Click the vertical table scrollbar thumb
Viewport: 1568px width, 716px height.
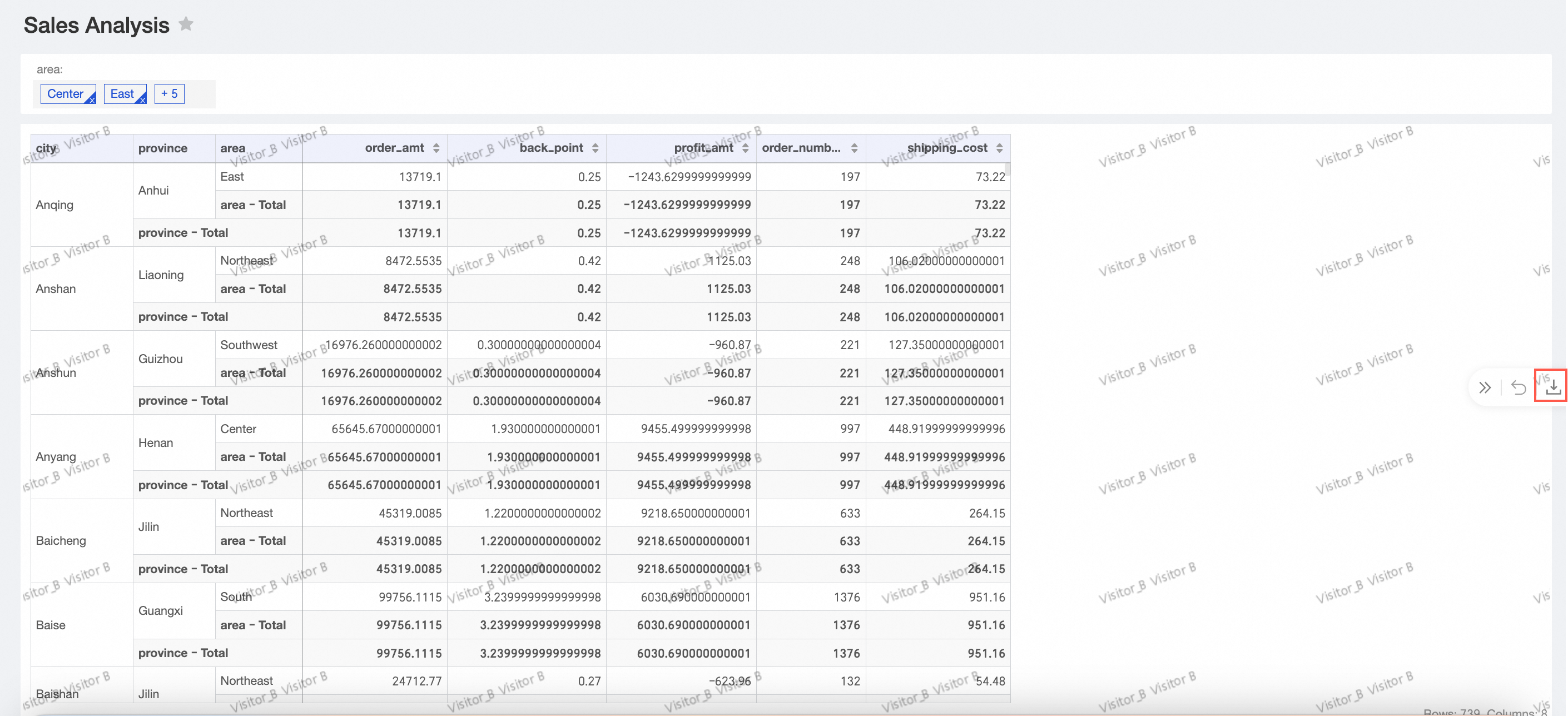1008,170
